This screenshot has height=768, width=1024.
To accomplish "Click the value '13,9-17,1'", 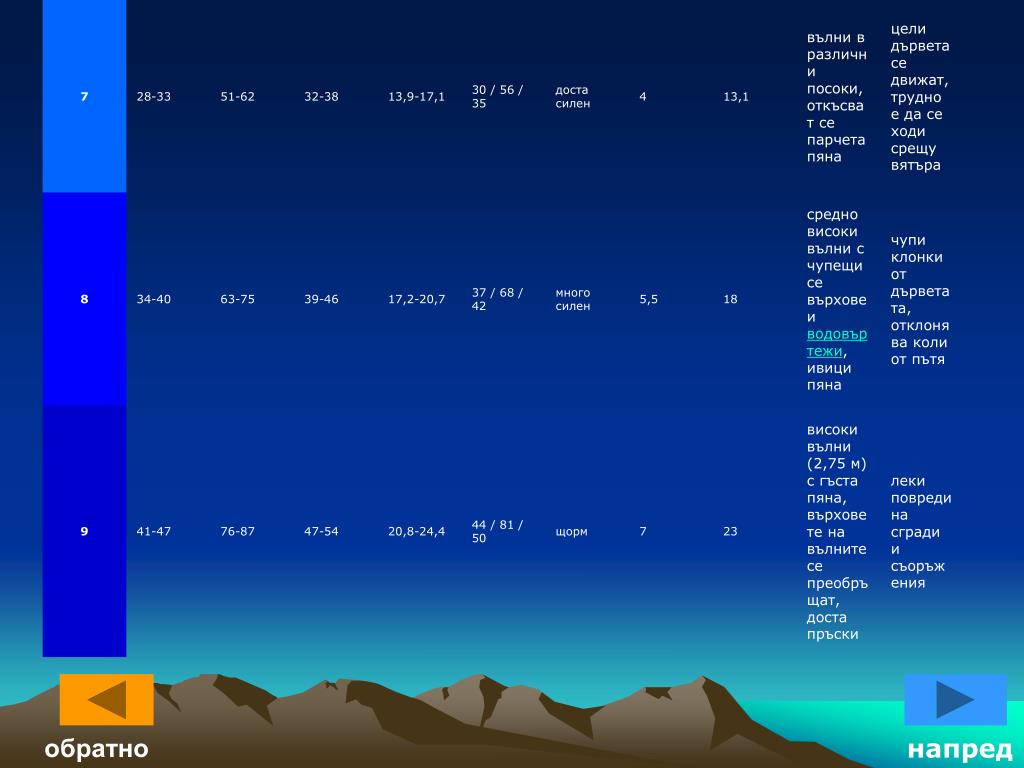I will [416, 97].
